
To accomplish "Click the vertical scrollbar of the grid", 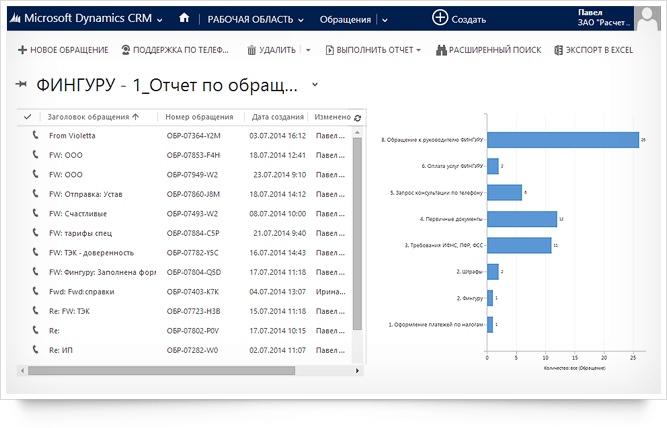I will coord(358,233).
